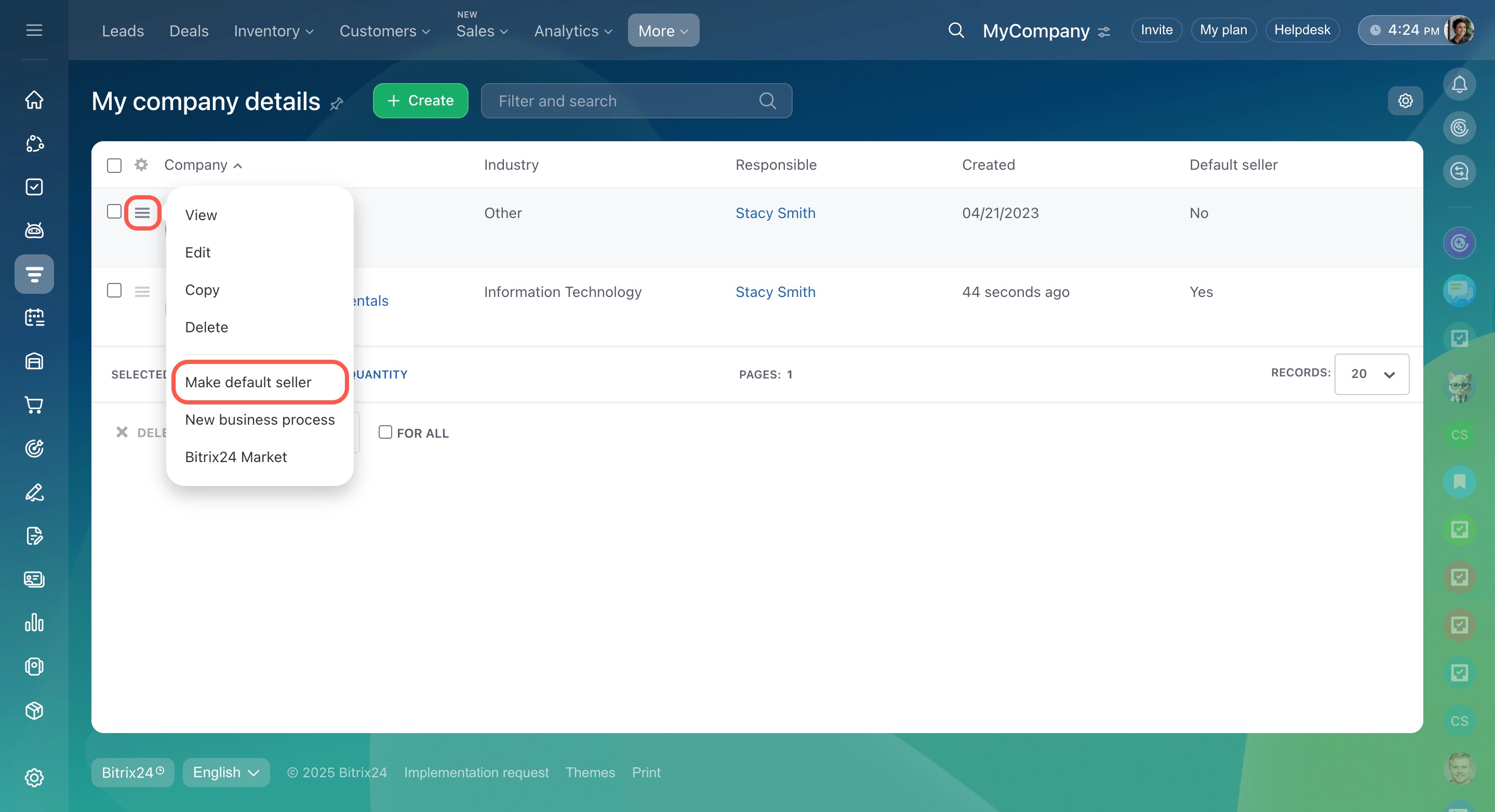This screenshot has width=1495, height=812.
Task: Check the first company row checkbox
Action: click(114, 212)
